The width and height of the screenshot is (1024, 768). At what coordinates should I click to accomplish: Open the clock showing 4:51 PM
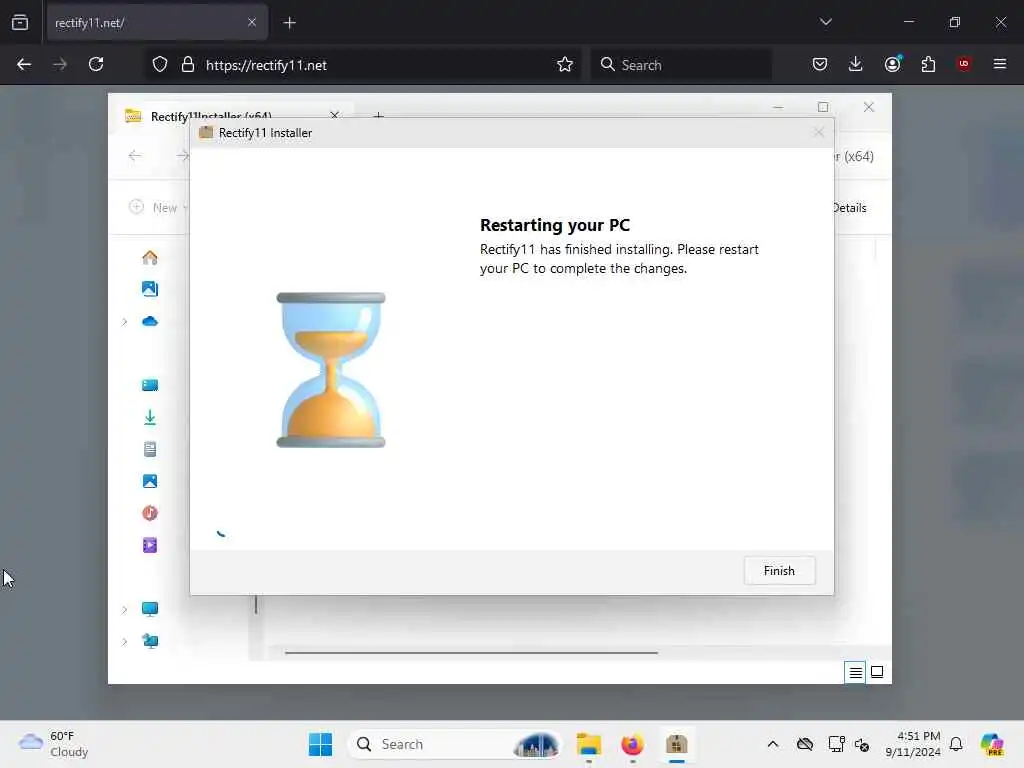click(913, 744)
